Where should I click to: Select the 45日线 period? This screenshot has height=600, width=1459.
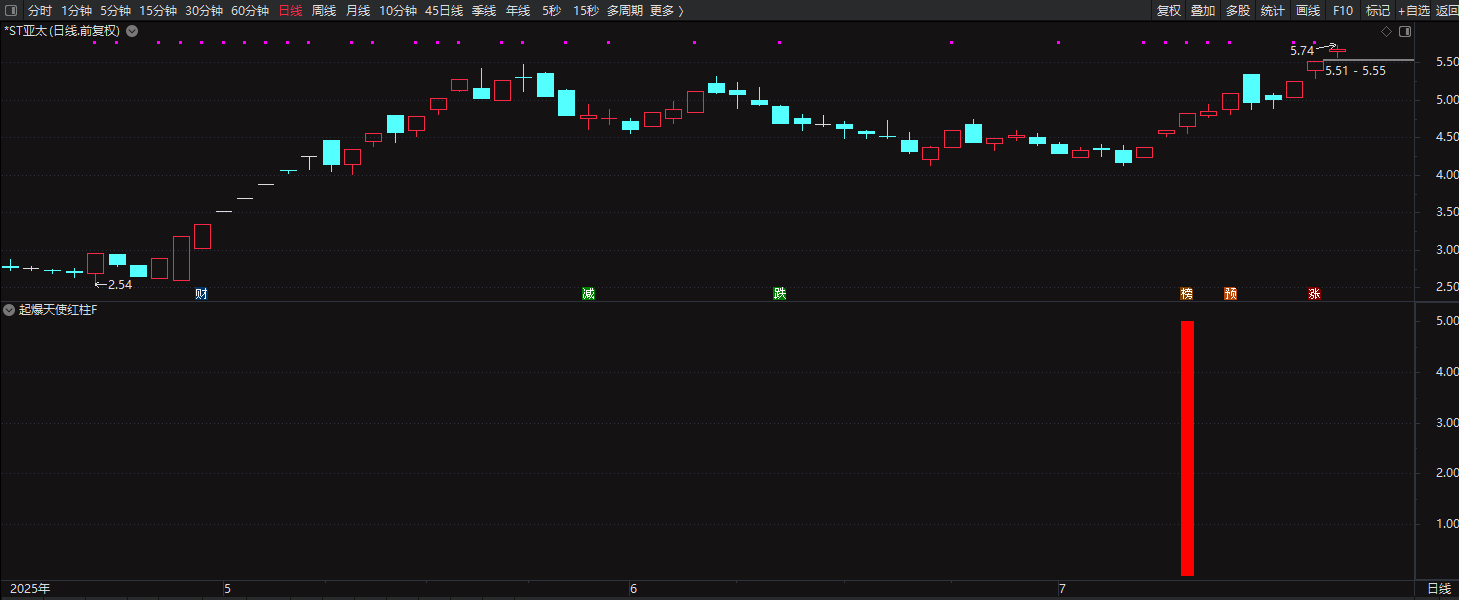[x=444, y=10]
